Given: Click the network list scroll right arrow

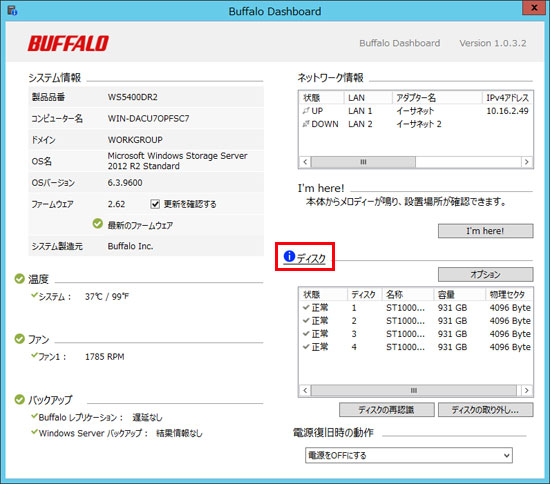Looking at the screenshot, I should tap(526, 162).
